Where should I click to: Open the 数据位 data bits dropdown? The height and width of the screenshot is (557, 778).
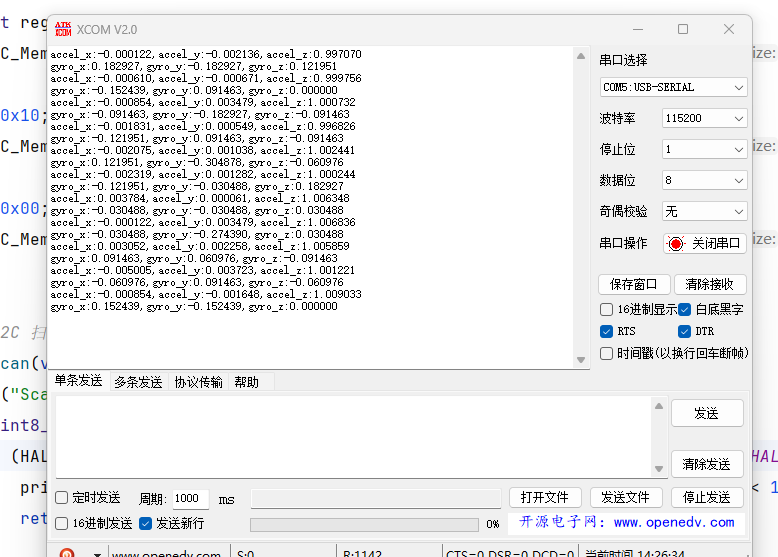click(x=705, y=180)
